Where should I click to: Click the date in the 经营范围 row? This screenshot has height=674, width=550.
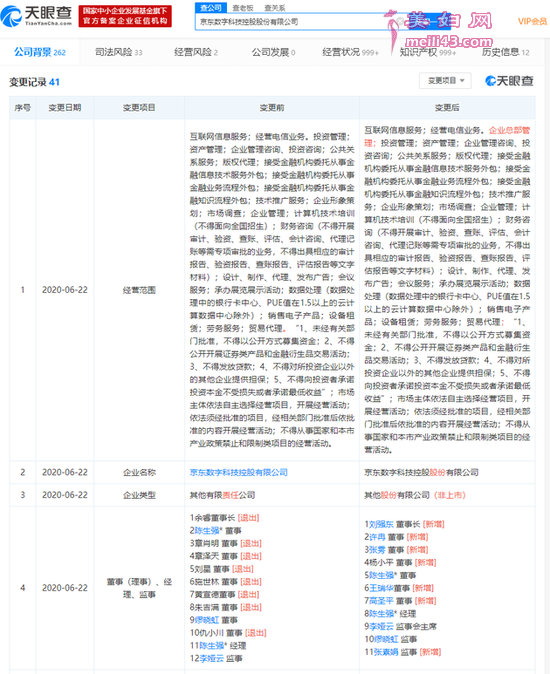[65, 290]
